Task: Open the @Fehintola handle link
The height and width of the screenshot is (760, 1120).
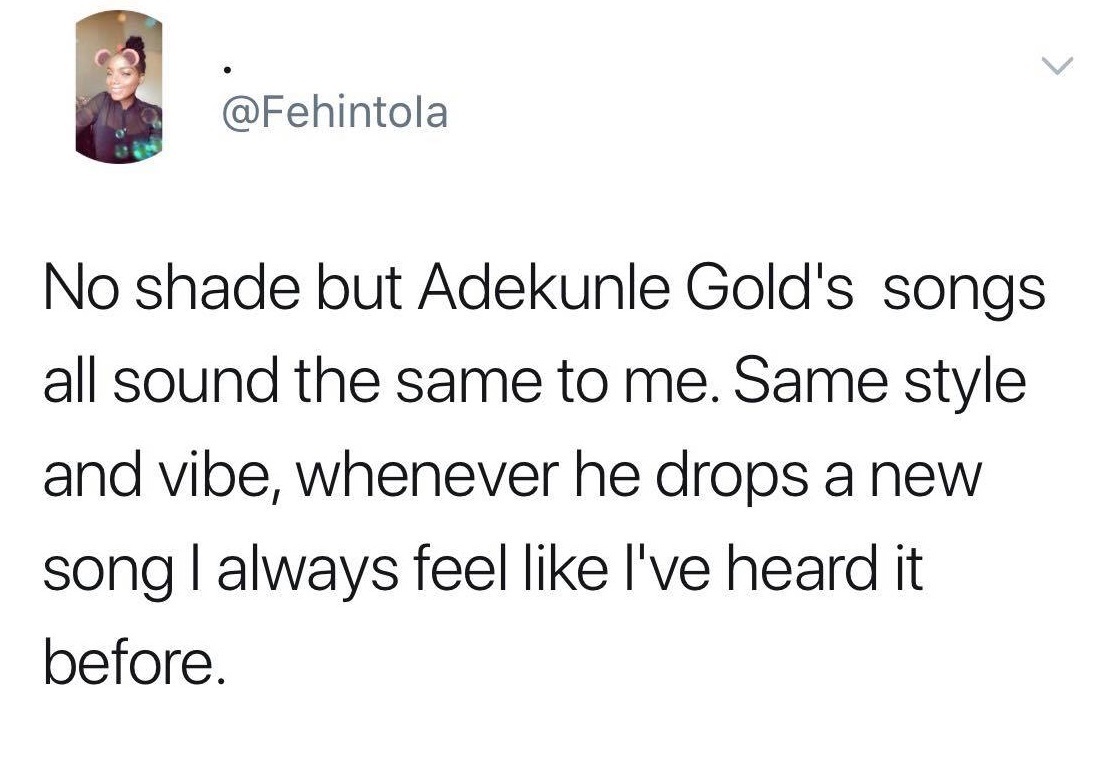Action: (333, 112)
